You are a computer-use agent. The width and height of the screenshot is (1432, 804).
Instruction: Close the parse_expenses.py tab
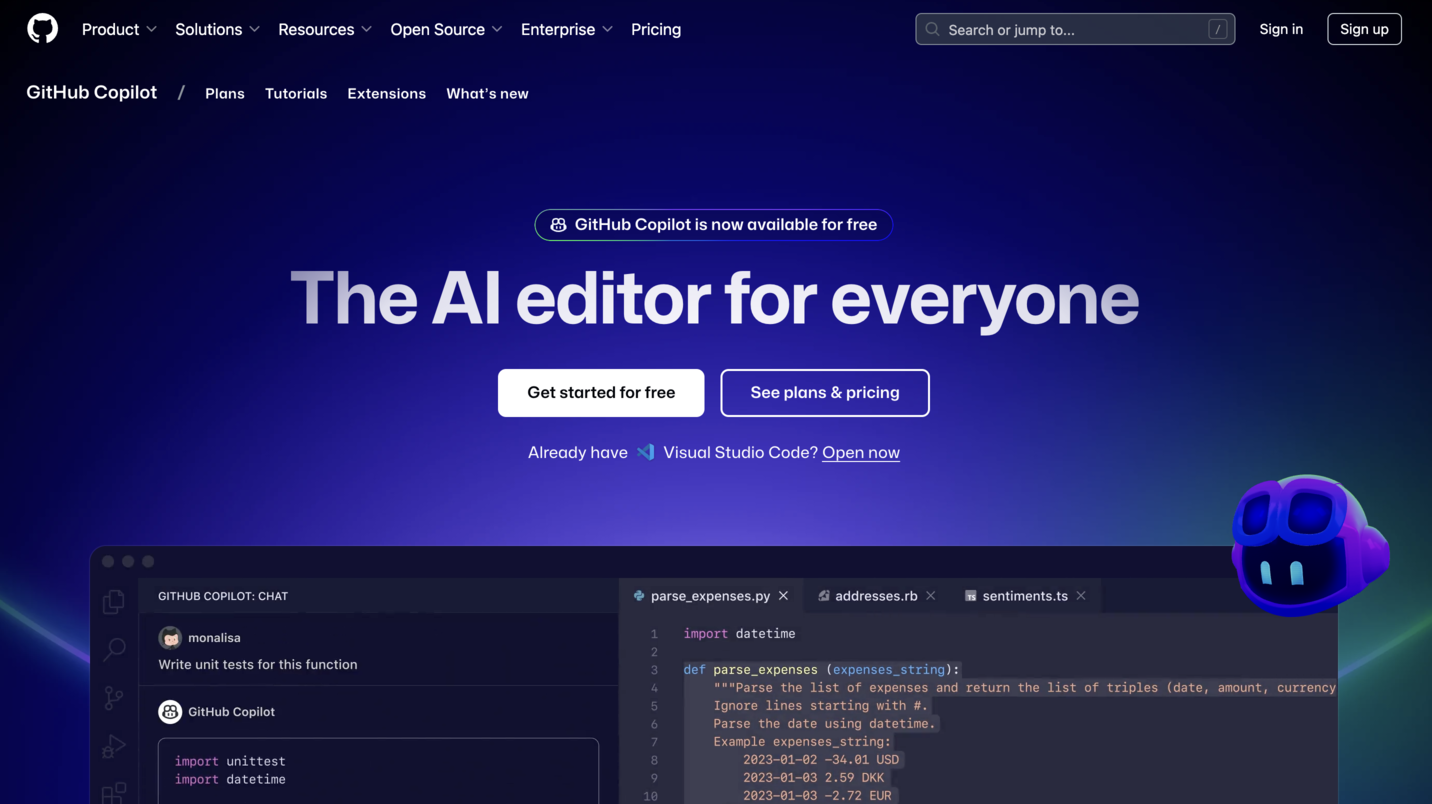coord(784,596)
